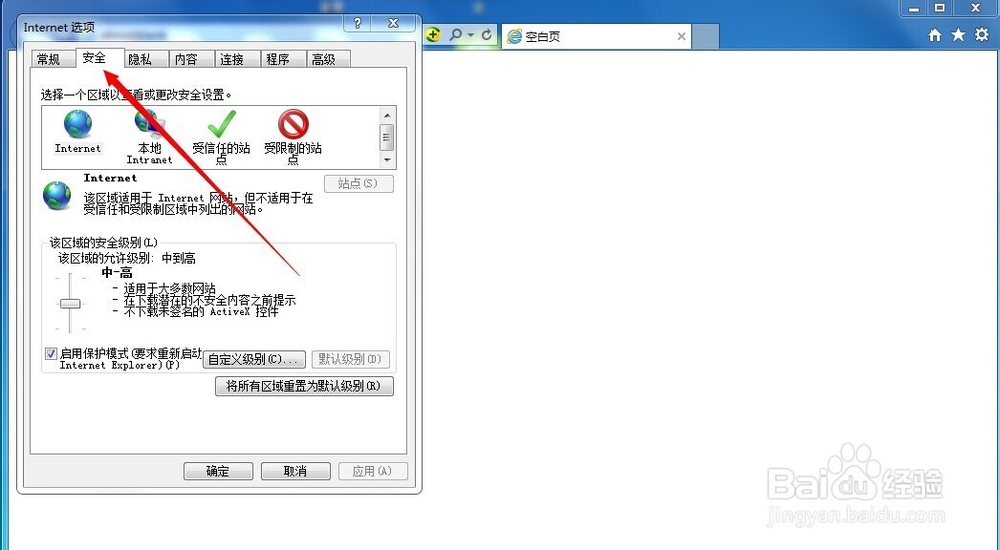
Task: Click the green compatibility icon in address bar
Action: (x=433, y=35)
